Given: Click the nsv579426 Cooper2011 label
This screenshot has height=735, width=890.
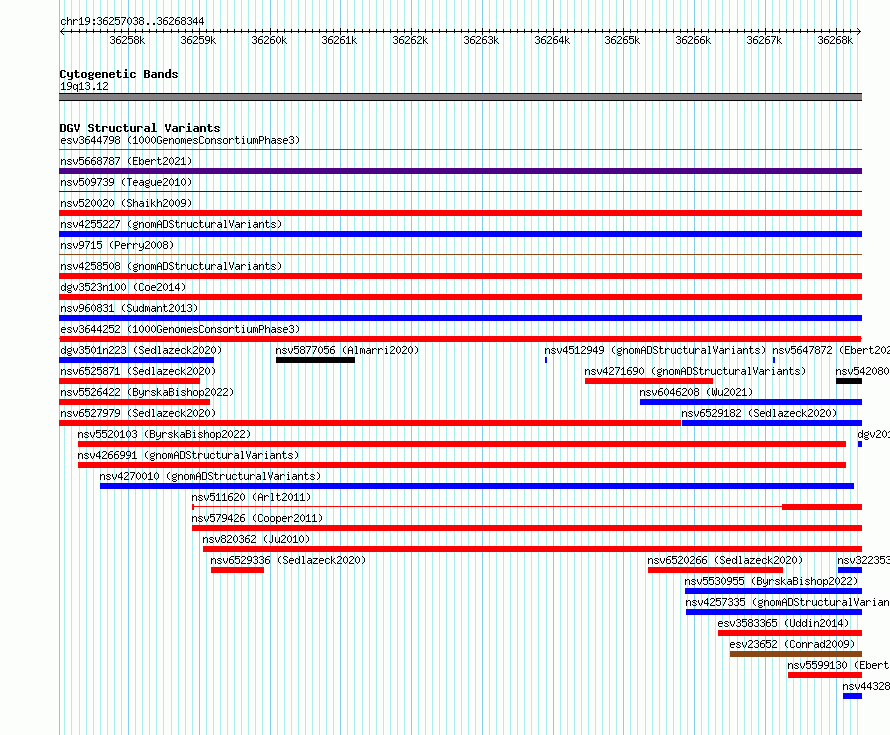Looking at the screenshot, I should [x=257, y=518].
